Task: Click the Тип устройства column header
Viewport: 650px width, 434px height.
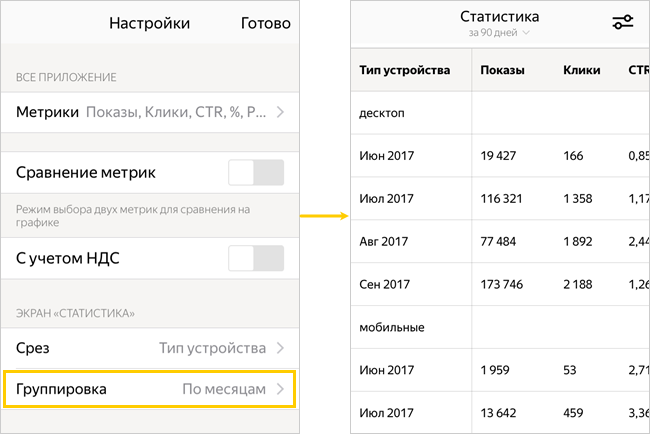Action: coord(405,70)
